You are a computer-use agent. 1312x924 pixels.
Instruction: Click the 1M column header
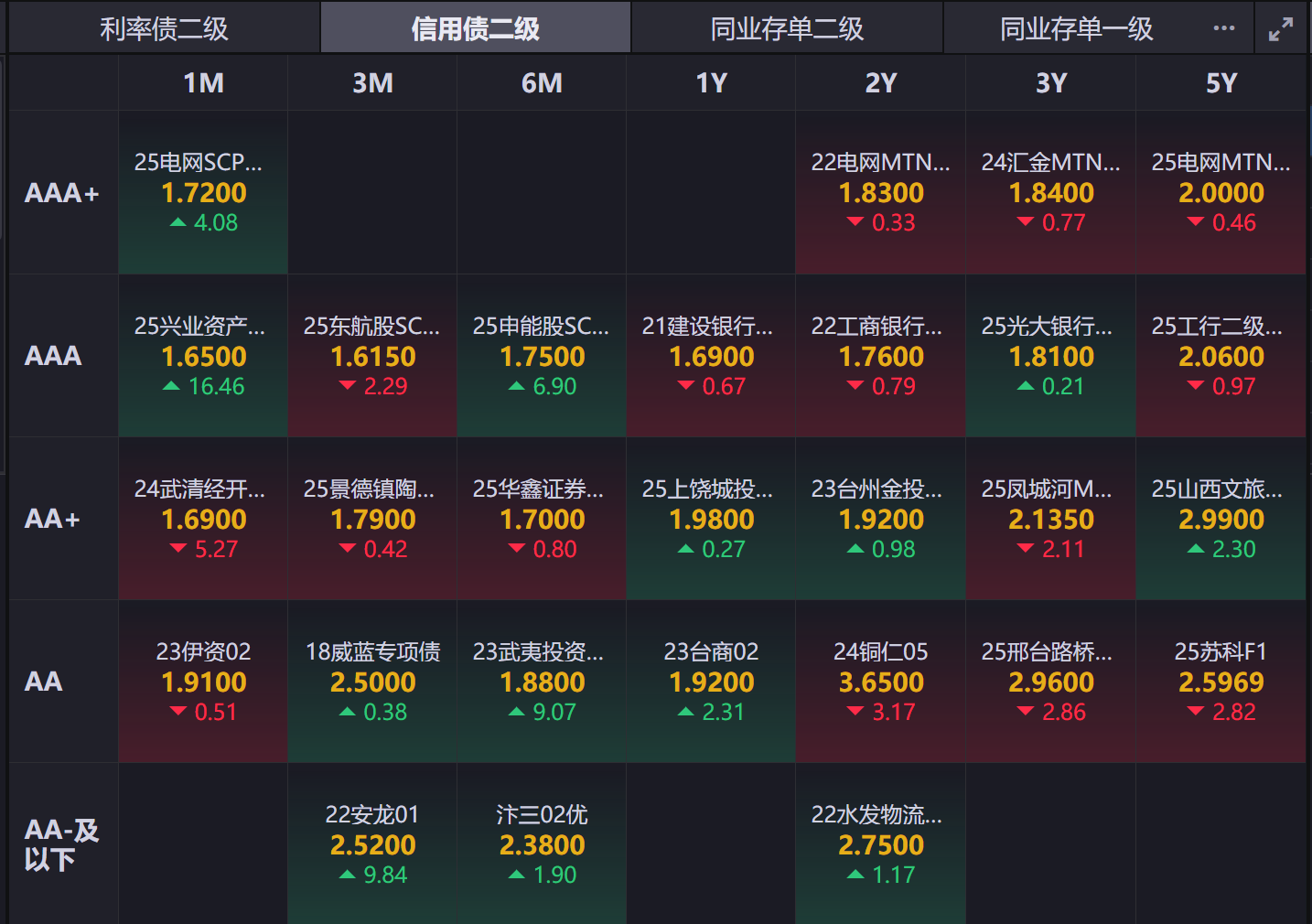pos(203,83)
